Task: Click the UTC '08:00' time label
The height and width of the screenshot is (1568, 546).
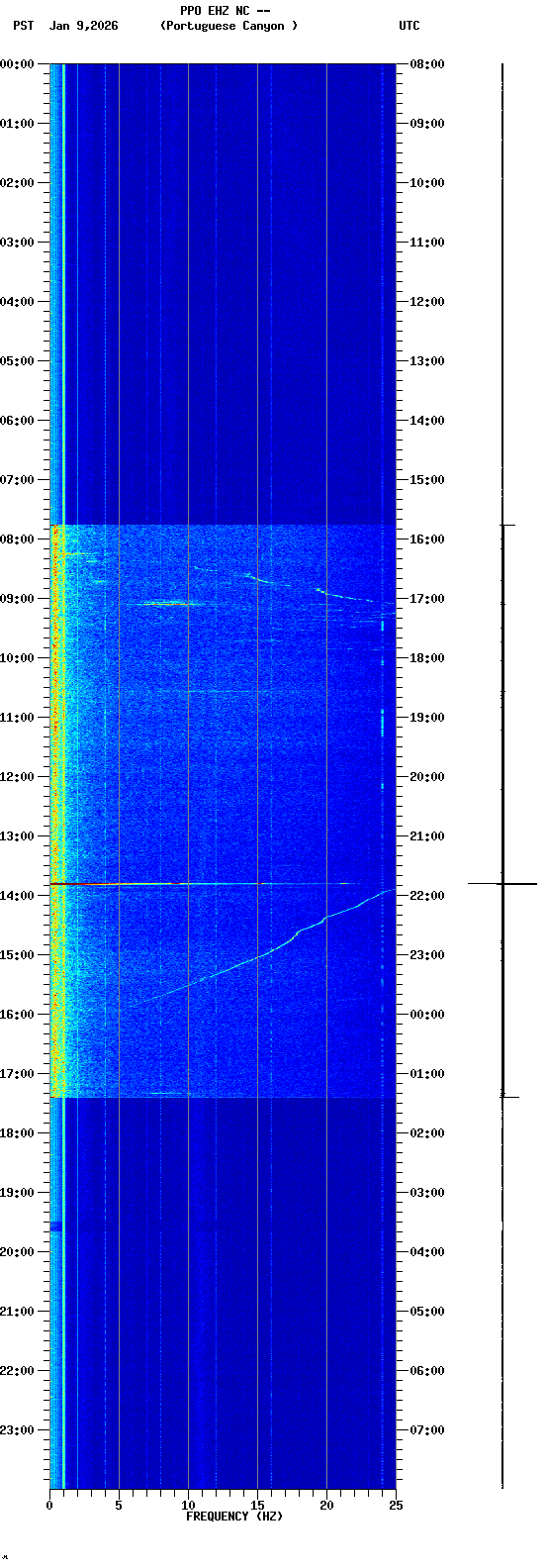Action: pos(427,64)
